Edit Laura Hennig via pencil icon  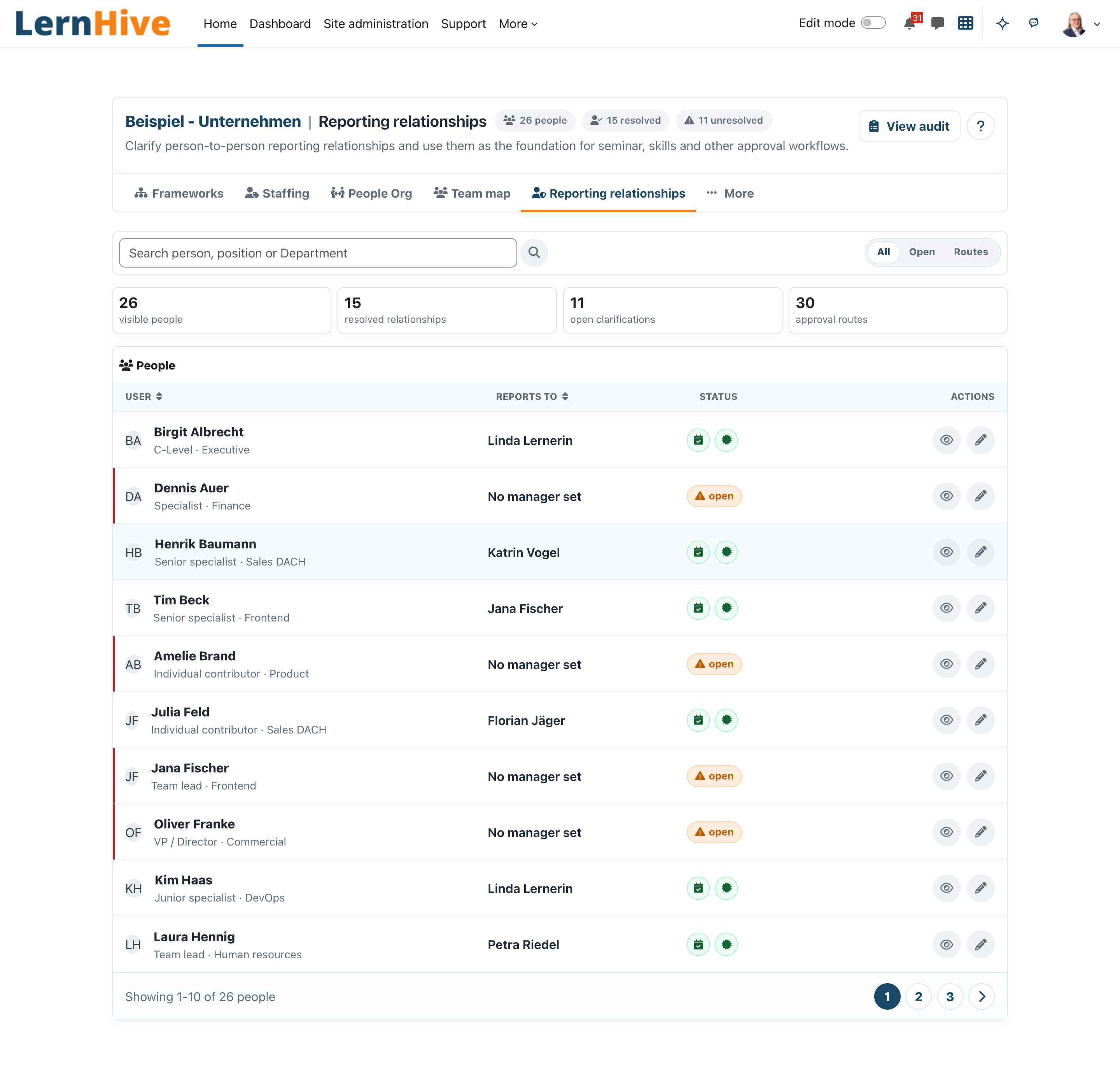click(x=980, y=944)
